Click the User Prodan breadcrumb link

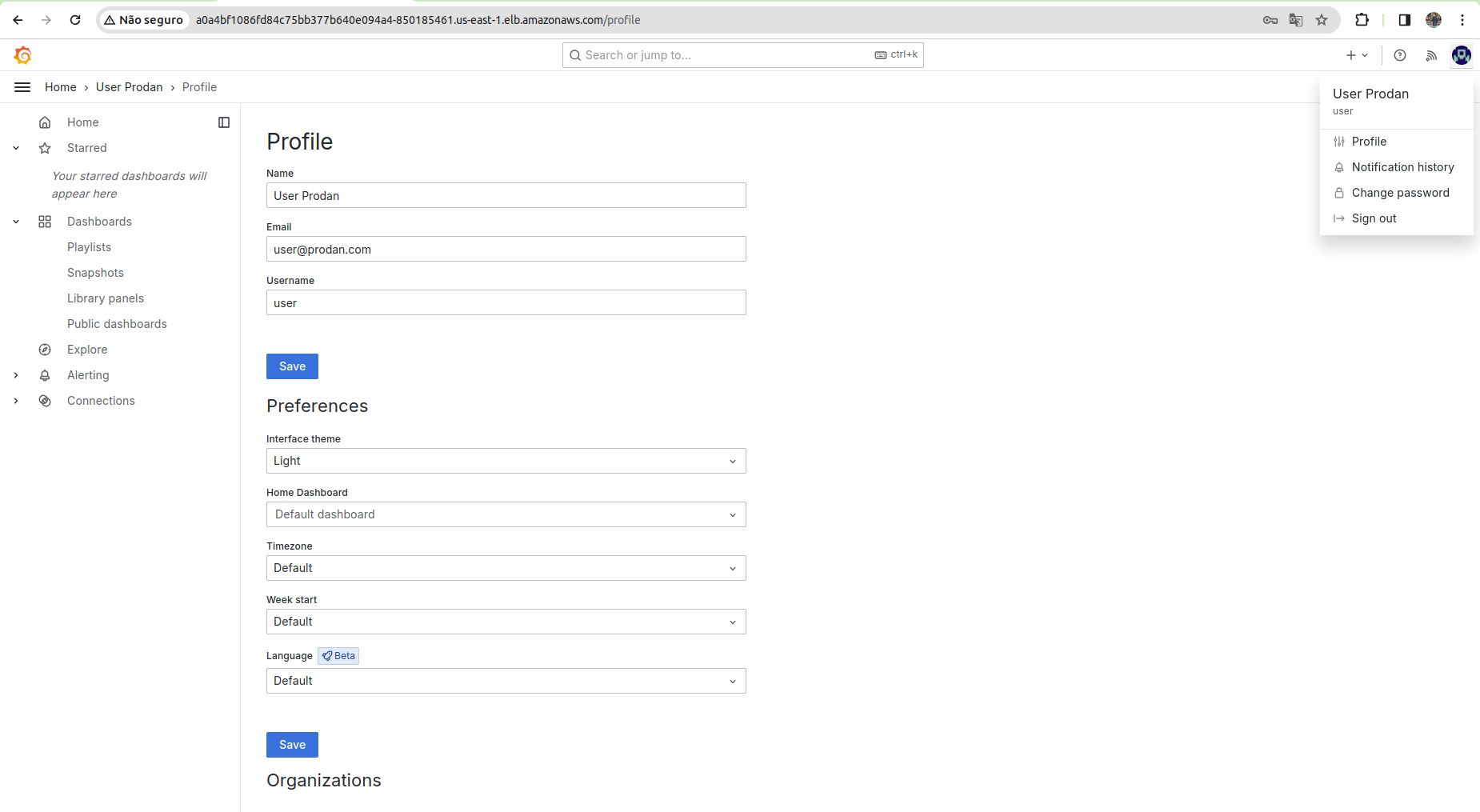[x=129, y=87]
